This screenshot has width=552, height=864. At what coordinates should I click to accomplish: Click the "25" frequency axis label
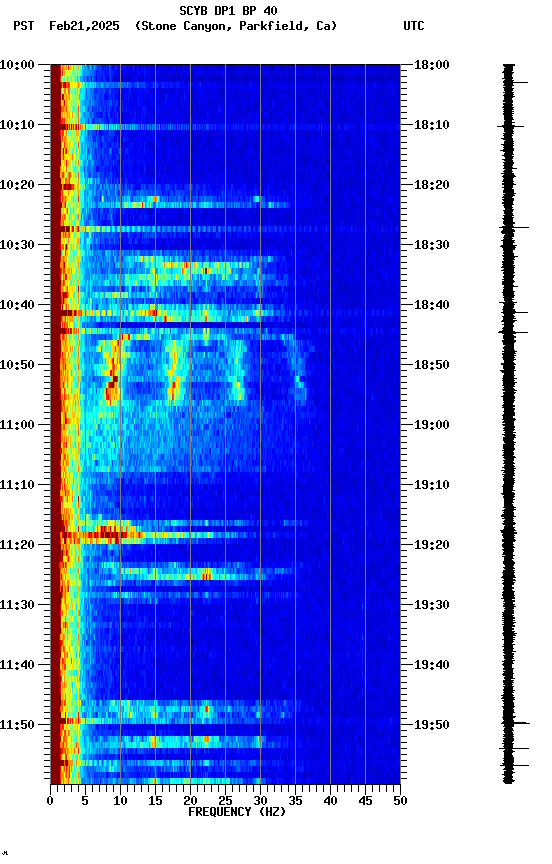tap(225, 801)
